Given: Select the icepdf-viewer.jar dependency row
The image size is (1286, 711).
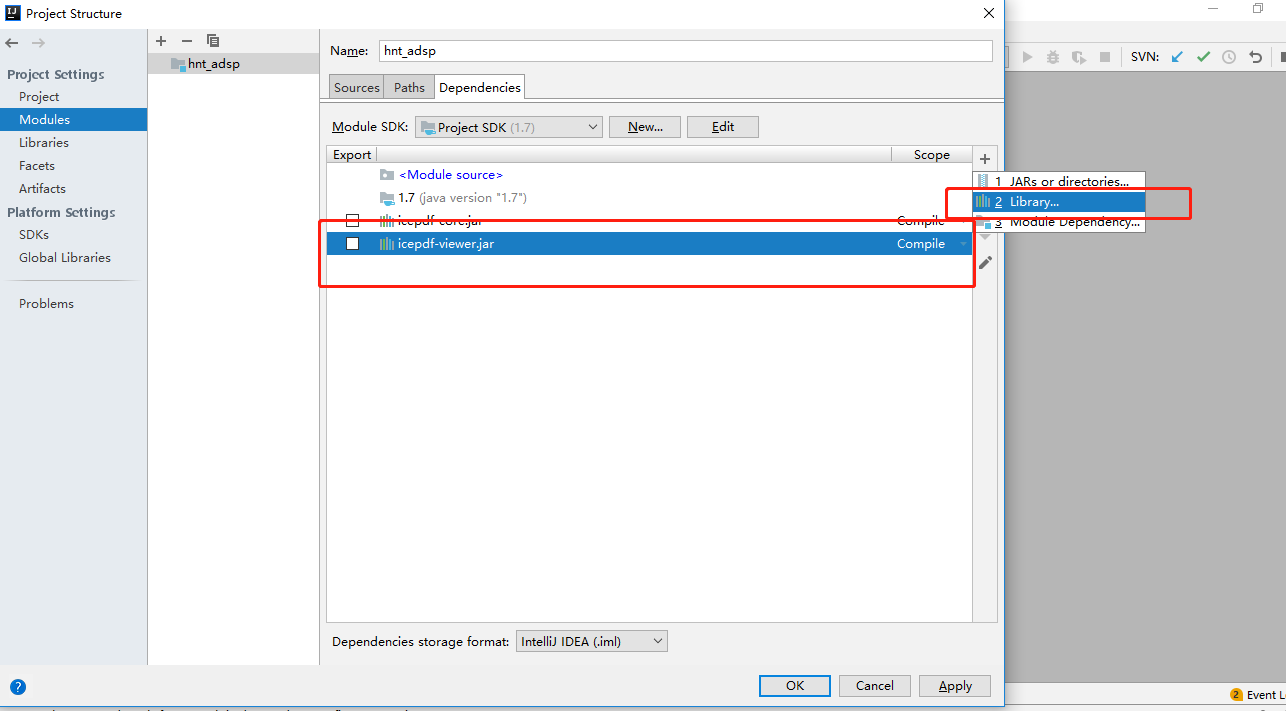Looking at the screenshot, I should click(649, 244).
